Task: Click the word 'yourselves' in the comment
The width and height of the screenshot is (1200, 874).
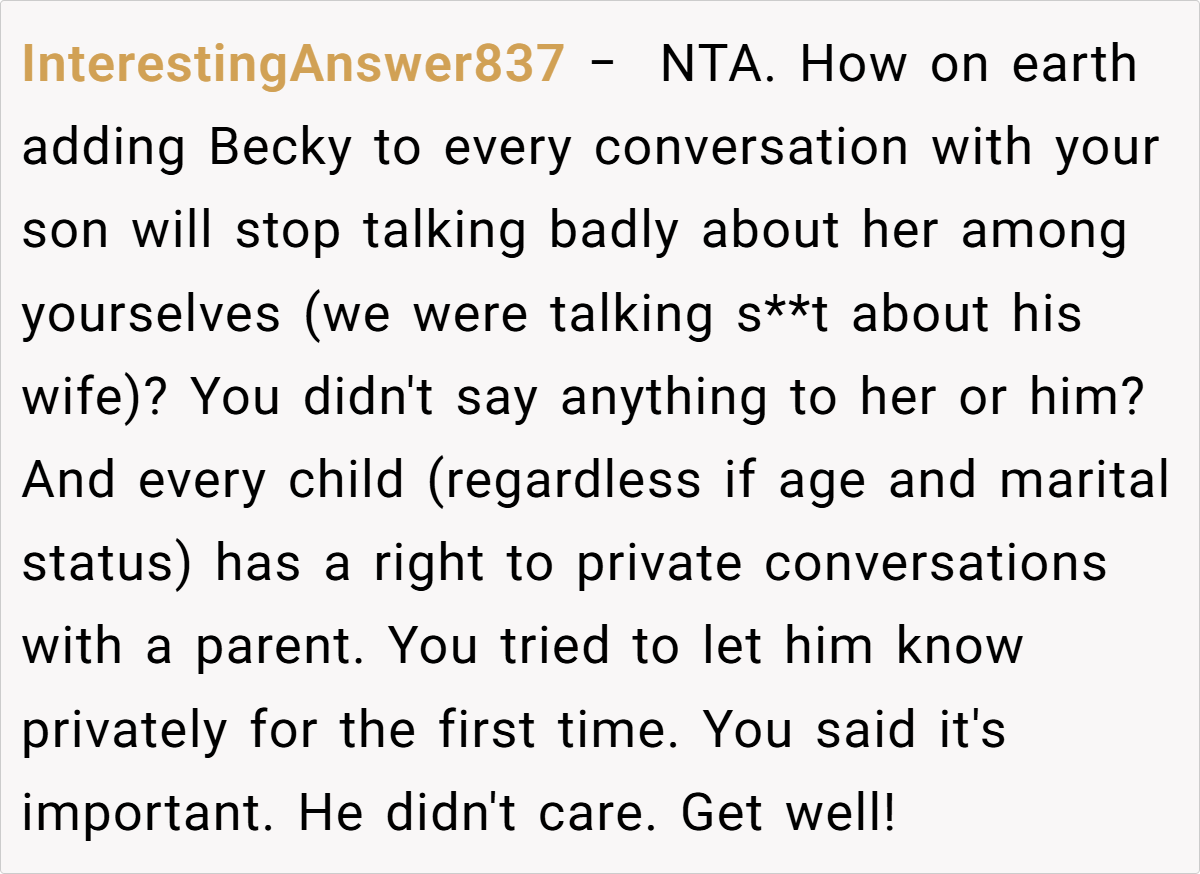Action: [151, 315]
